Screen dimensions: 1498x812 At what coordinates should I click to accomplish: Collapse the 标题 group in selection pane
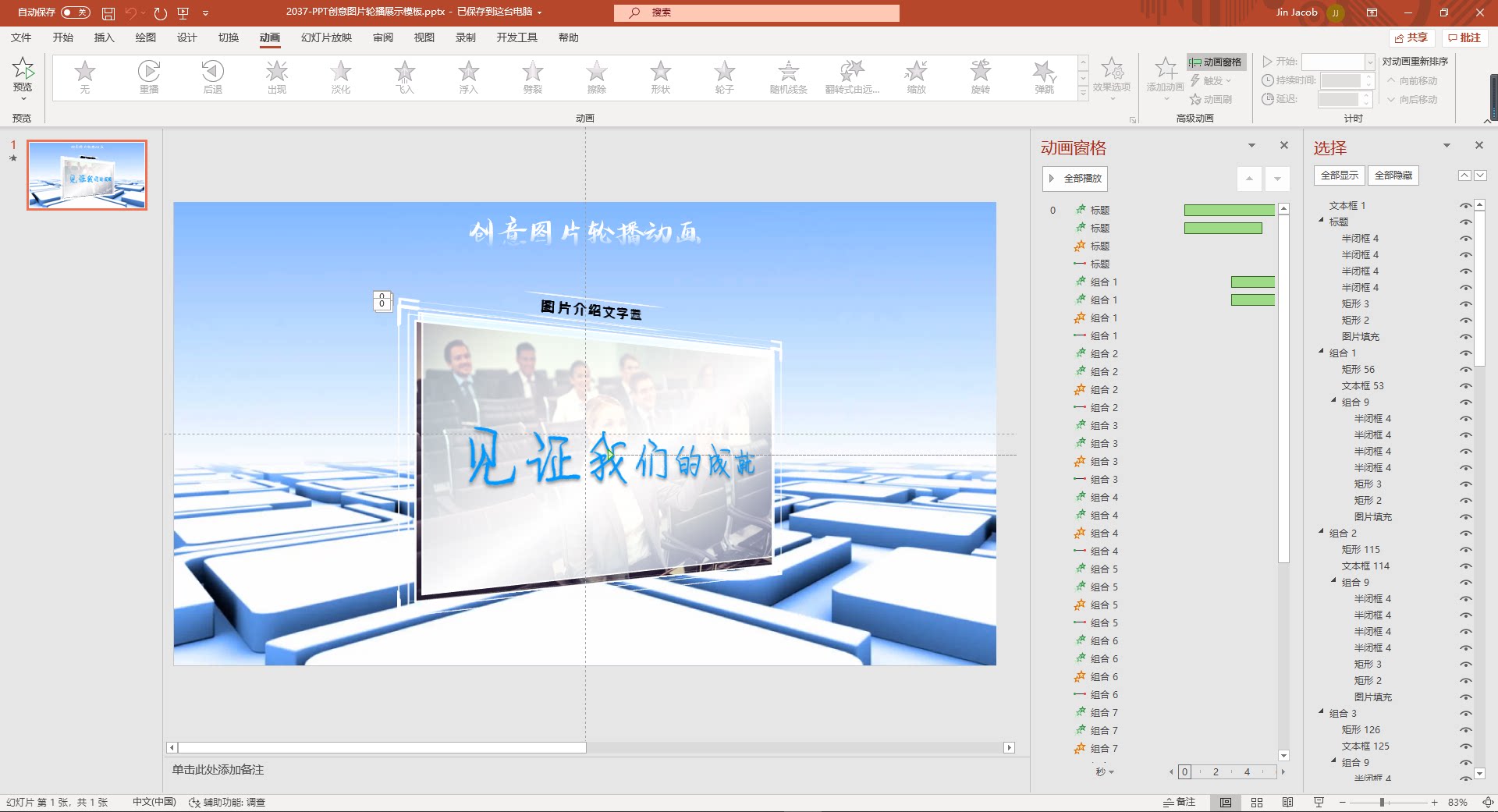(x=1322, y=221)
